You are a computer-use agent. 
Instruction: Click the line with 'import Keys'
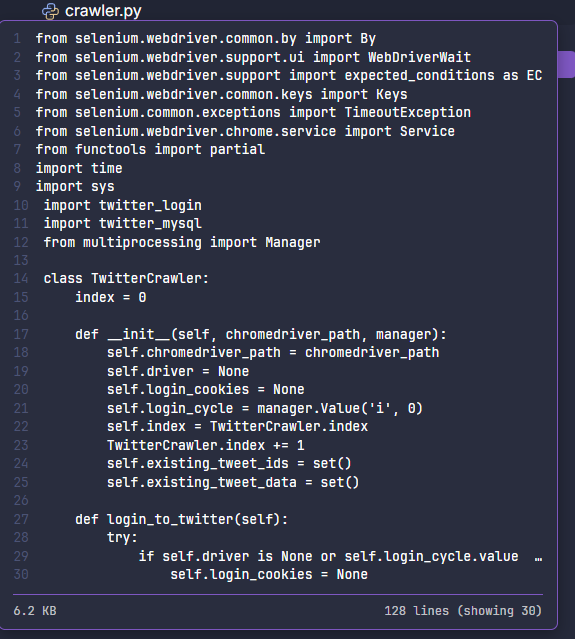click(221, 95)
